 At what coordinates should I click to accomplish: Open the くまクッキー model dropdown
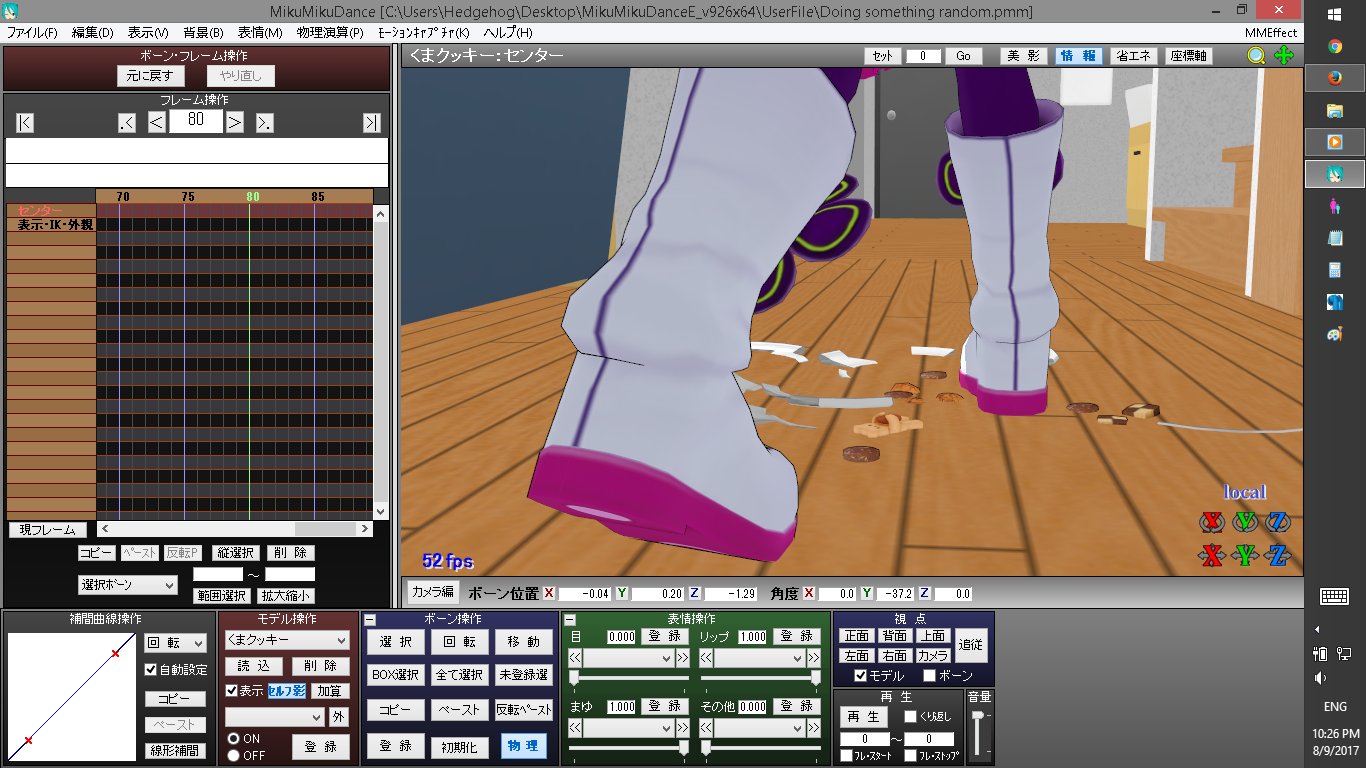click(x=286, y=640)
